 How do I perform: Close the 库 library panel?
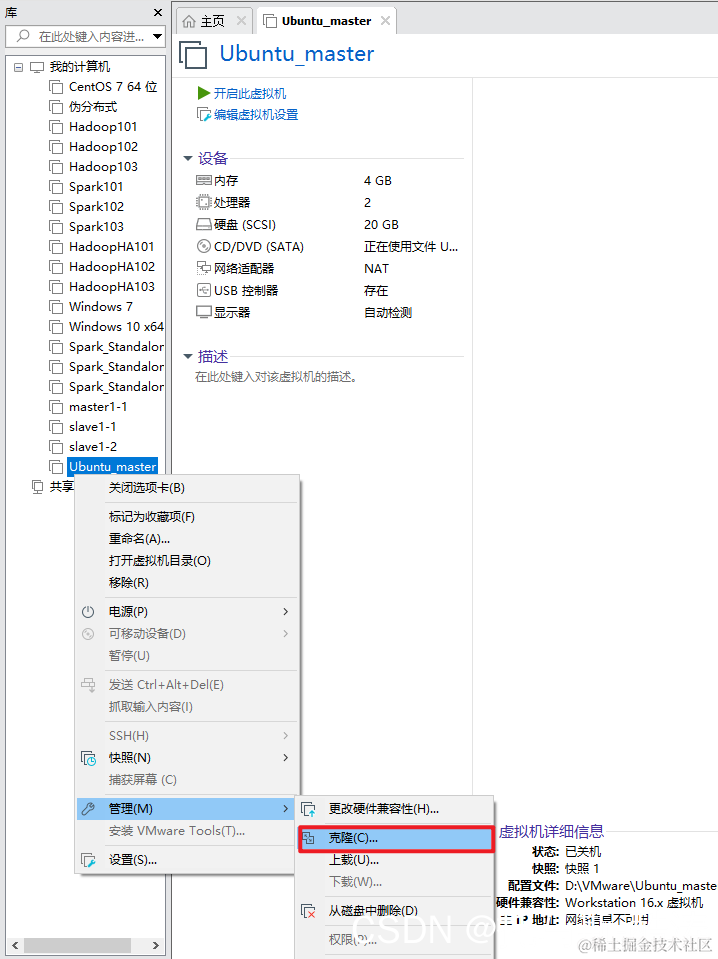pos(158,12)
